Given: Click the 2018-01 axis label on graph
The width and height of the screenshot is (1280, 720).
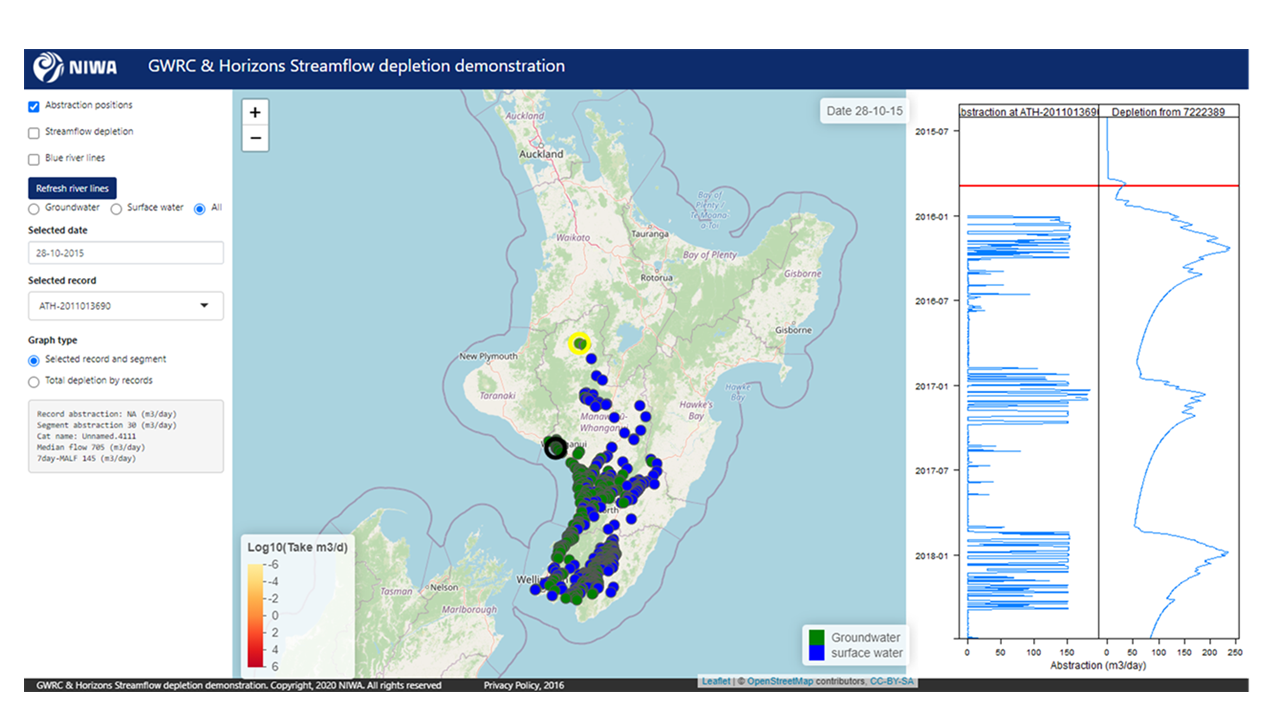Looking at the screenshot, I should [932, 555].
